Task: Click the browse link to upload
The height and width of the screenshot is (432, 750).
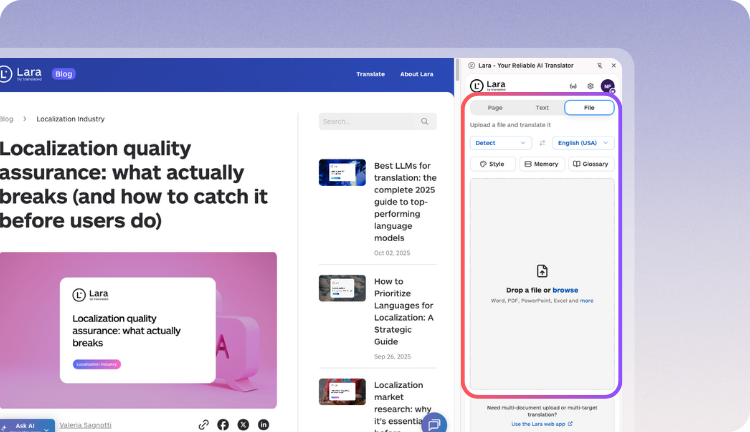Action: click(565, 290)
